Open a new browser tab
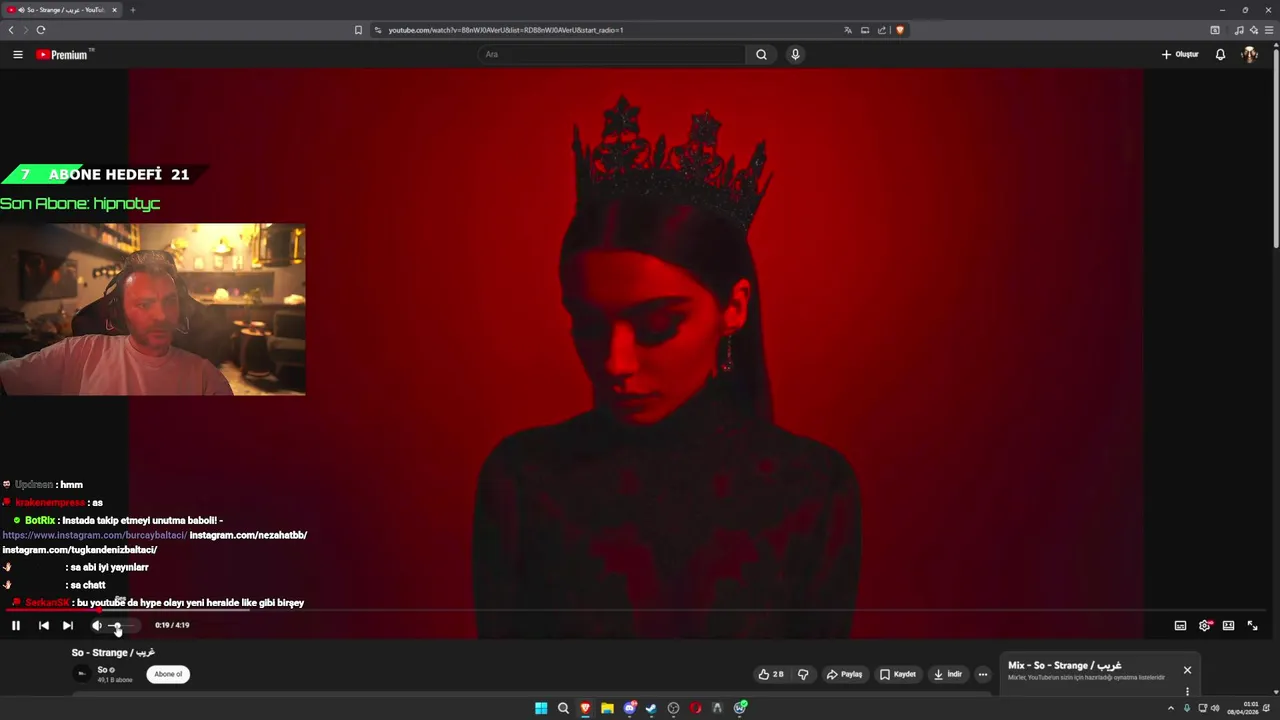Screen dimensions: 1280x720 132,10
